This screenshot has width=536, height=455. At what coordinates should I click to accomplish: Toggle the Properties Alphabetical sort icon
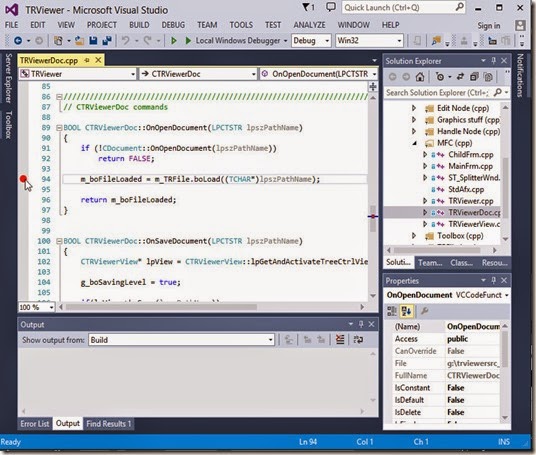point(406,311)
